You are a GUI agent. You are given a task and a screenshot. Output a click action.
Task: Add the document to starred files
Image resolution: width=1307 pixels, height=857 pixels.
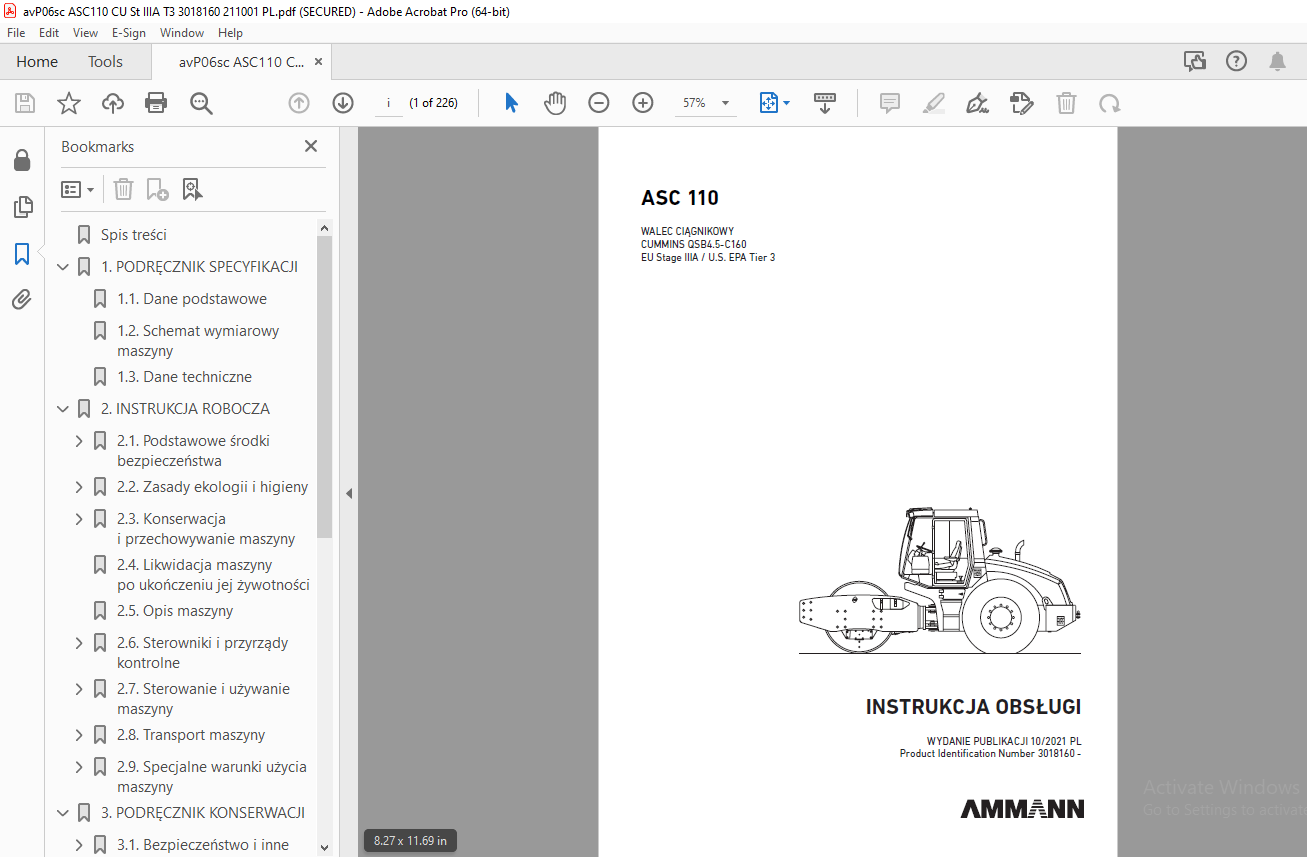(68, 103)
